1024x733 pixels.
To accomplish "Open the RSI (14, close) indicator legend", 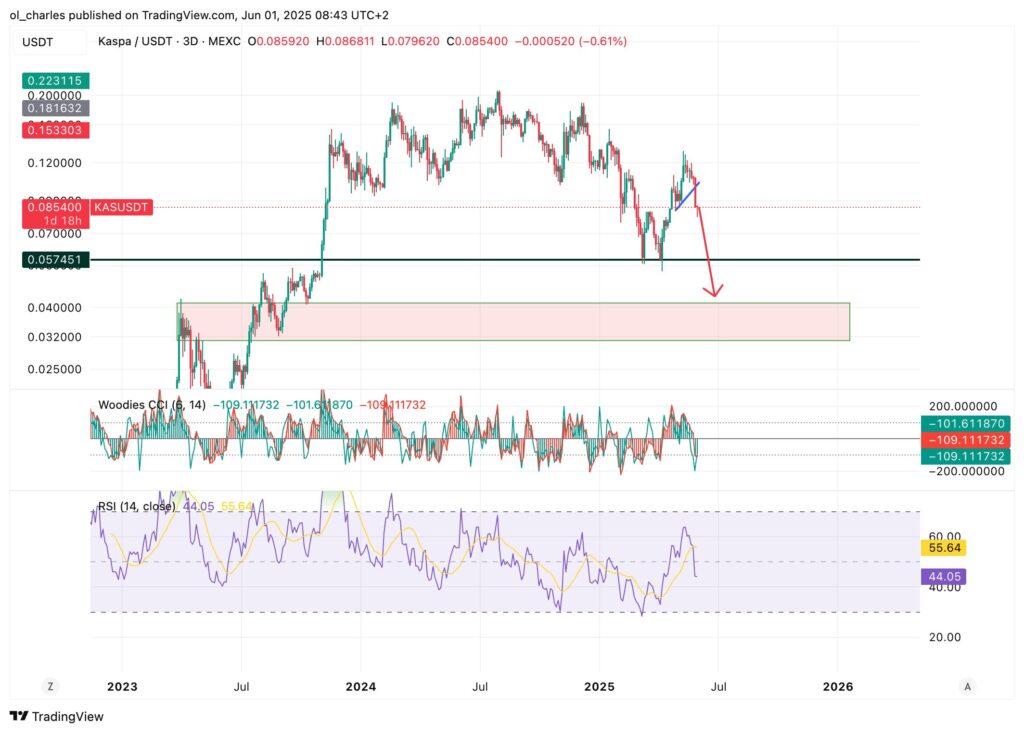I will click(x=137, y=506).
